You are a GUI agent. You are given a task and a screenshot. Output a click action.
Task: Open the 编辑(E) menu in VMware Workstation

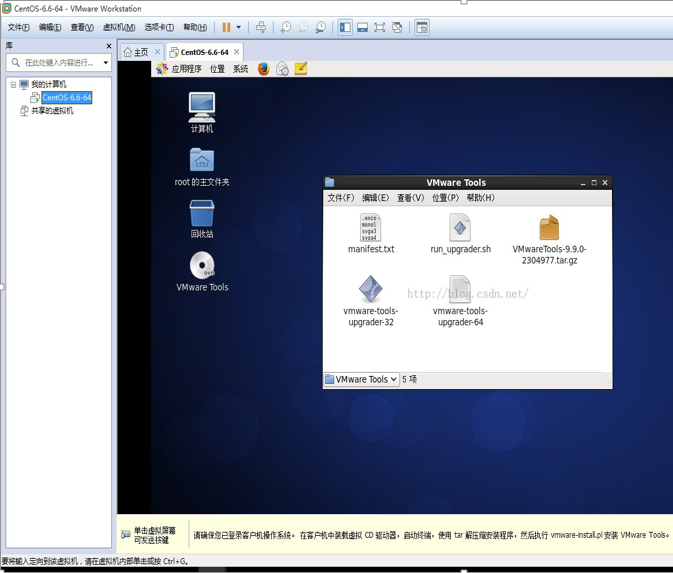point(50,27)
